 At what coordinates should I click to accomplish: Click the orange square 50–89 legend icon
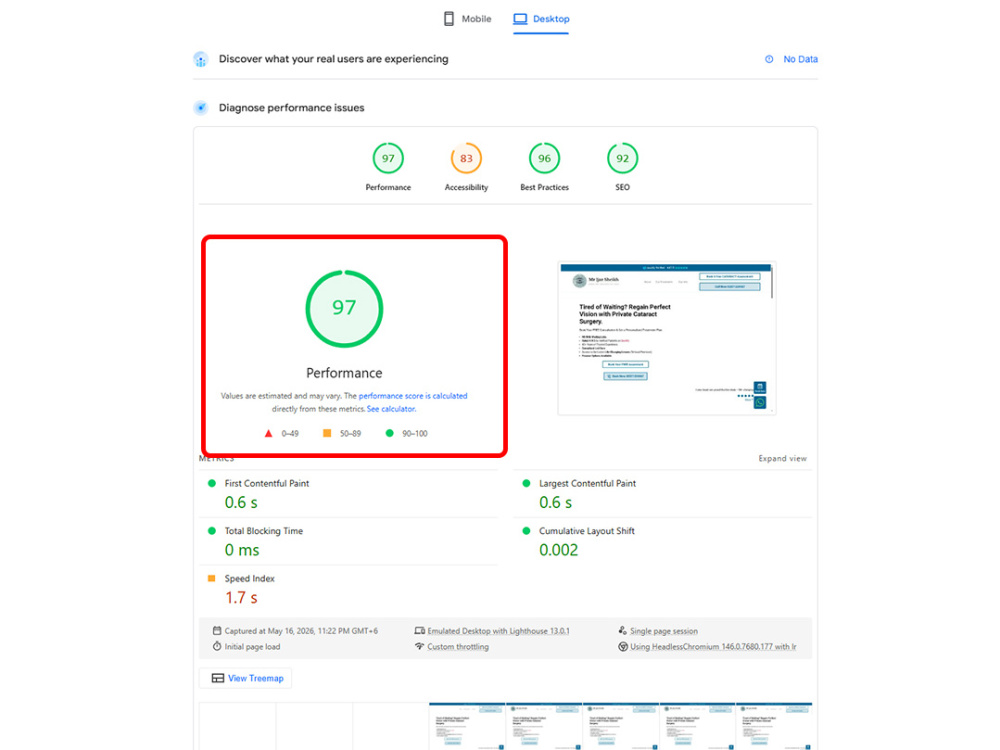coord(327,434)
